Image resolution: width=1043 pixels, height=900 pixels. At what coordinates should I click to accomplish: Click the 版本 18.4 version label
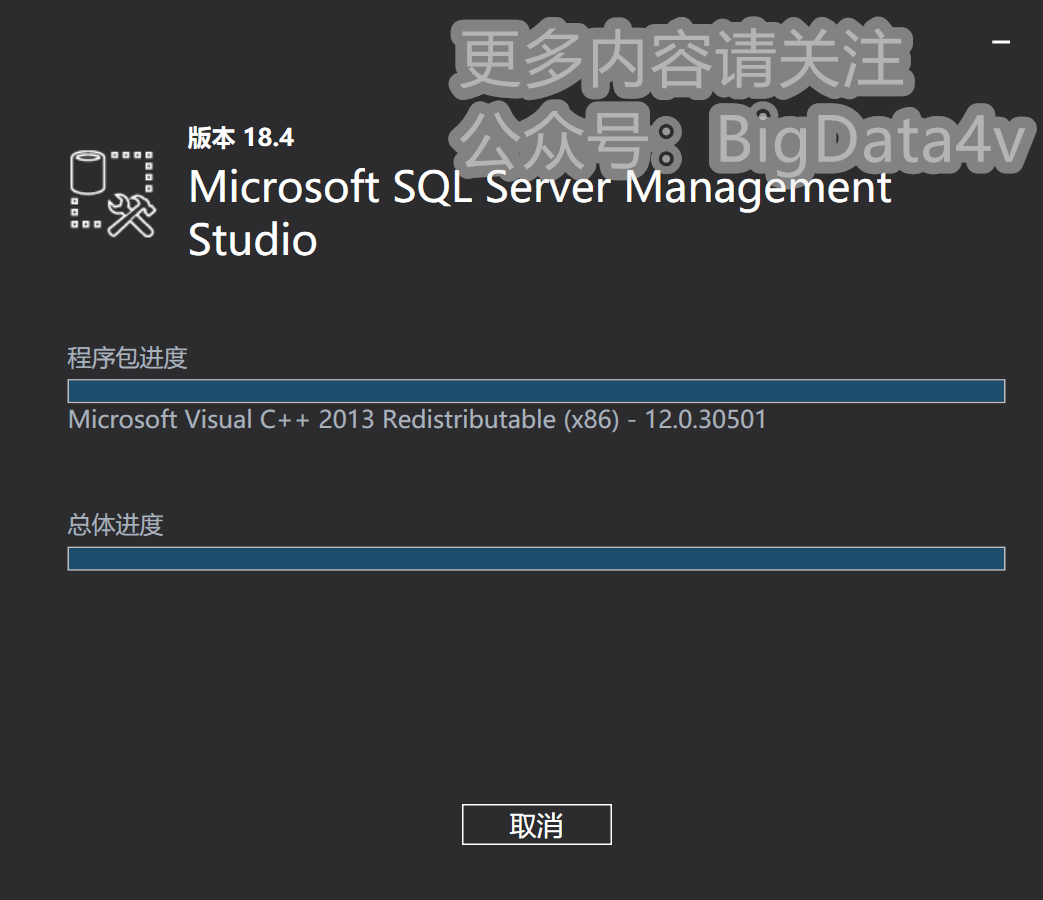[x=241, y=138]
